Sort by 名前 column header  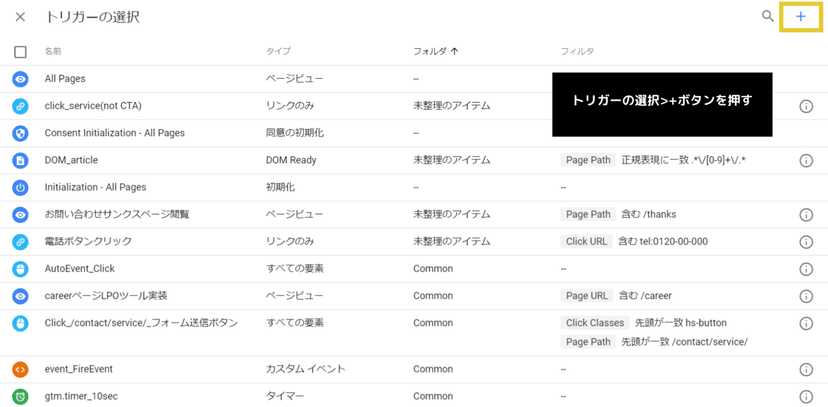[53, 52]
